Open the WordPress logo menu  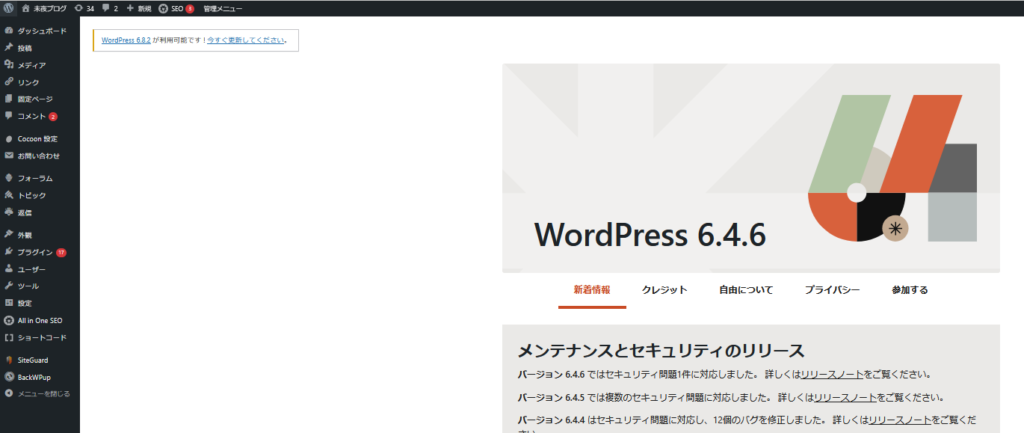[x=8, y=8]
